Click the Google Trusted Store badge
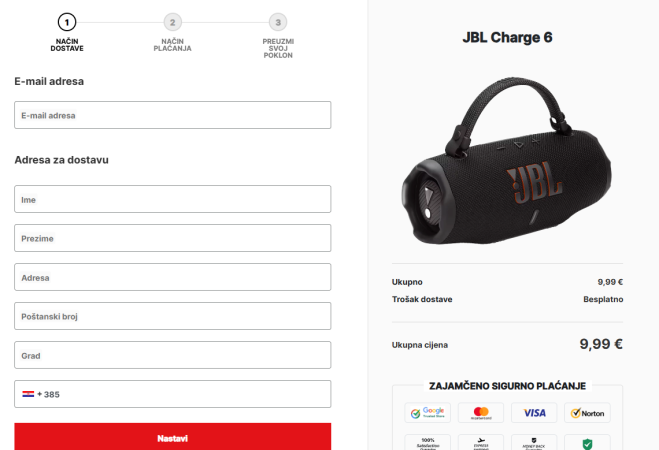 click(x=427, y=413)
